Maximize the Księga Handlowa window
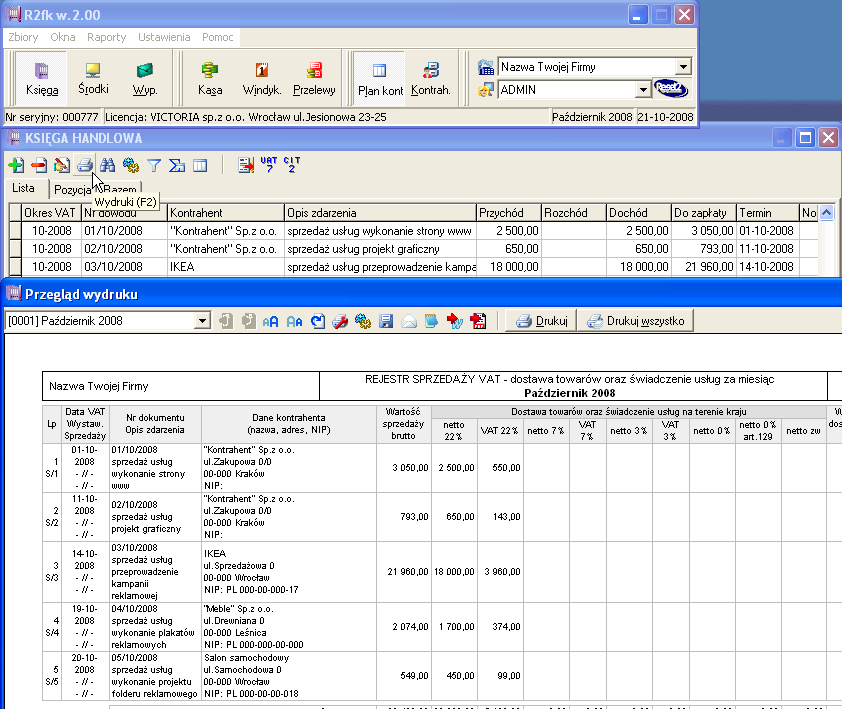 point(805,138)
